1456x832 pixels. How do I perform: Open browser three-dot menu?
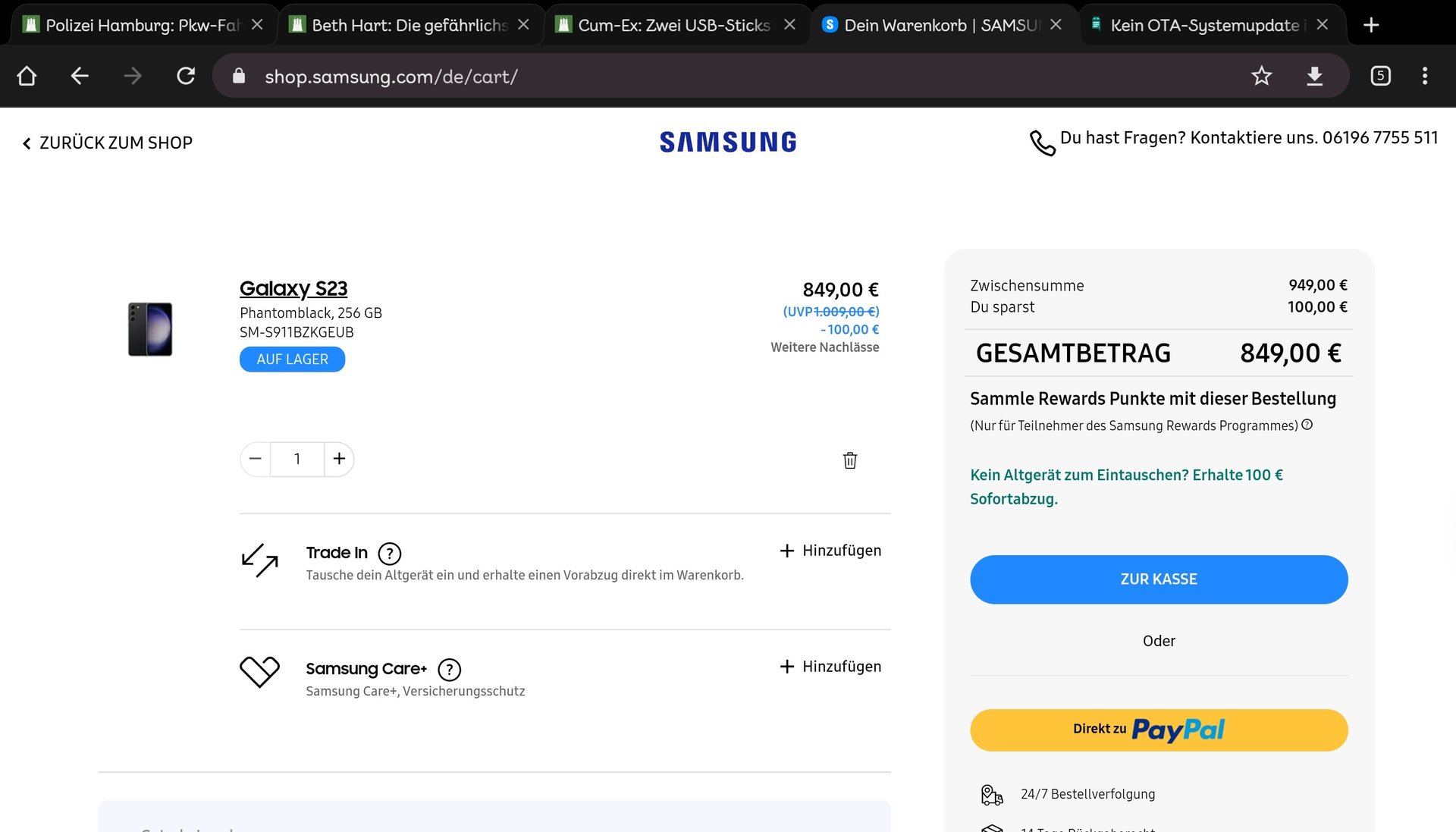click(x=1425, y=76)
